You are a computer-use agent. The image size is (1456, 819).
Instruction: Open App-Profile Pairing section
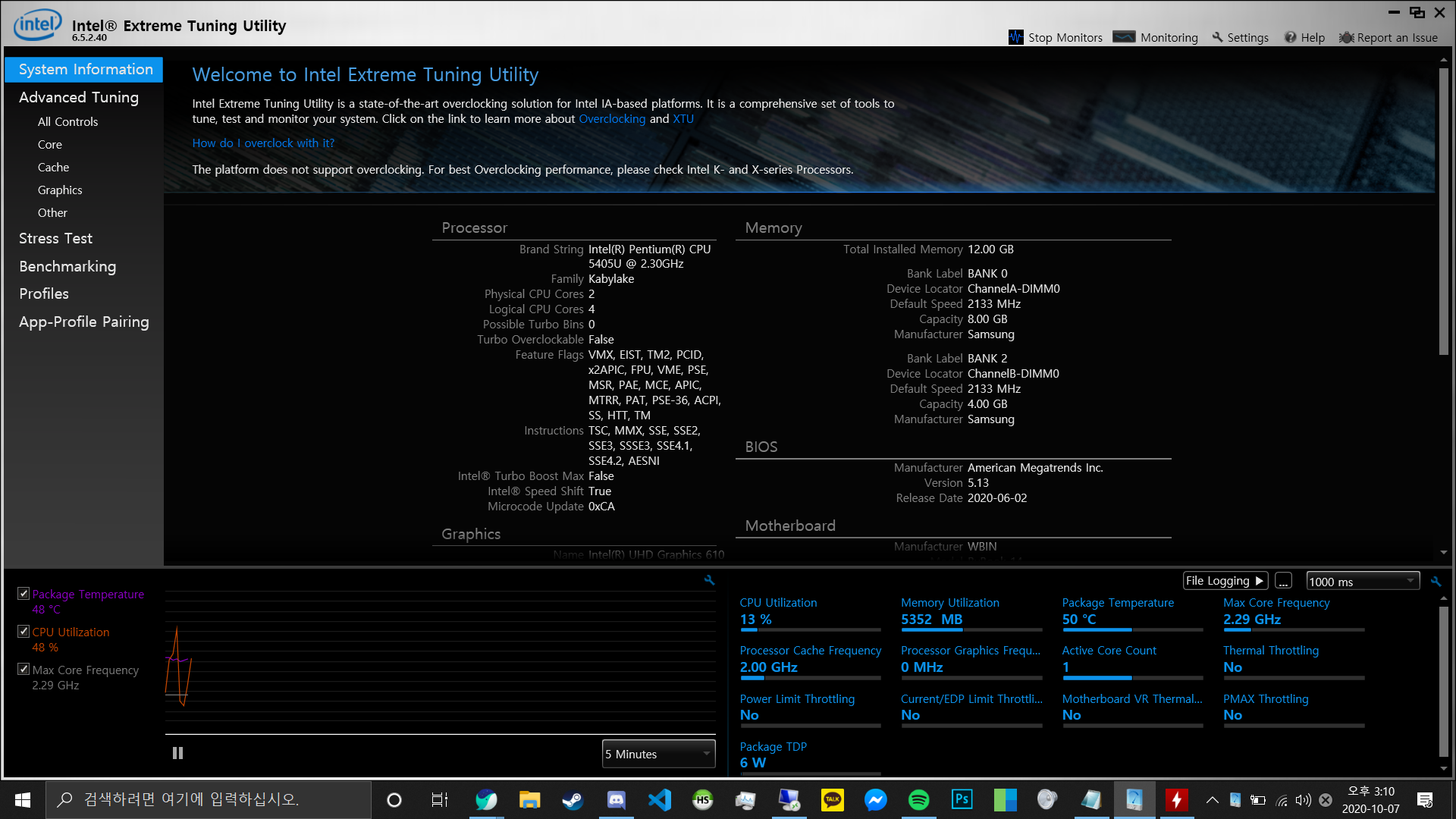pyautogui.click(x=83, y=322)
